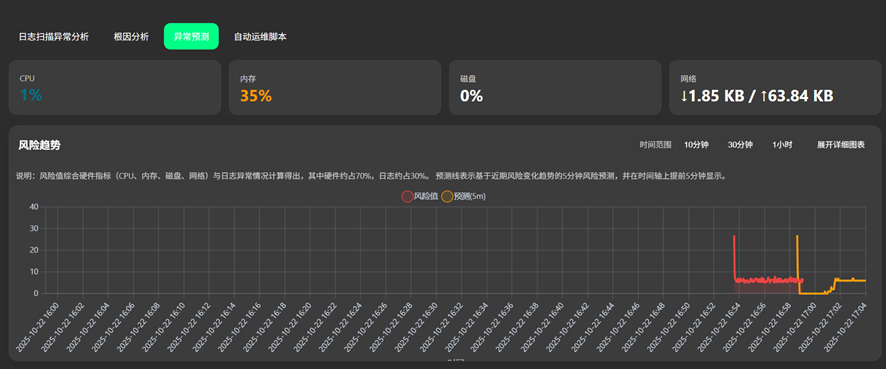Click the ↓1.85 KB / ↑63.84 KB value
The image size is (886, 369).
point(757,96)
